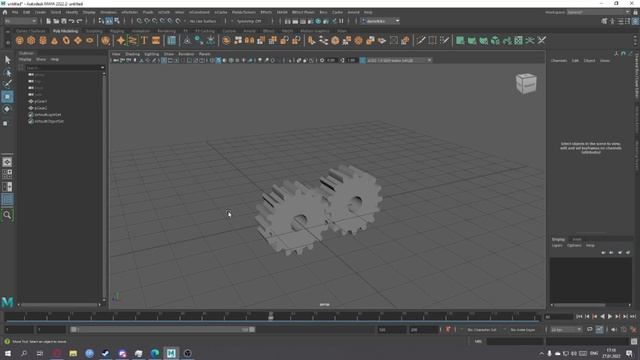Click the current time marker on timeline
640x360 pixels.
coord(271,316)
